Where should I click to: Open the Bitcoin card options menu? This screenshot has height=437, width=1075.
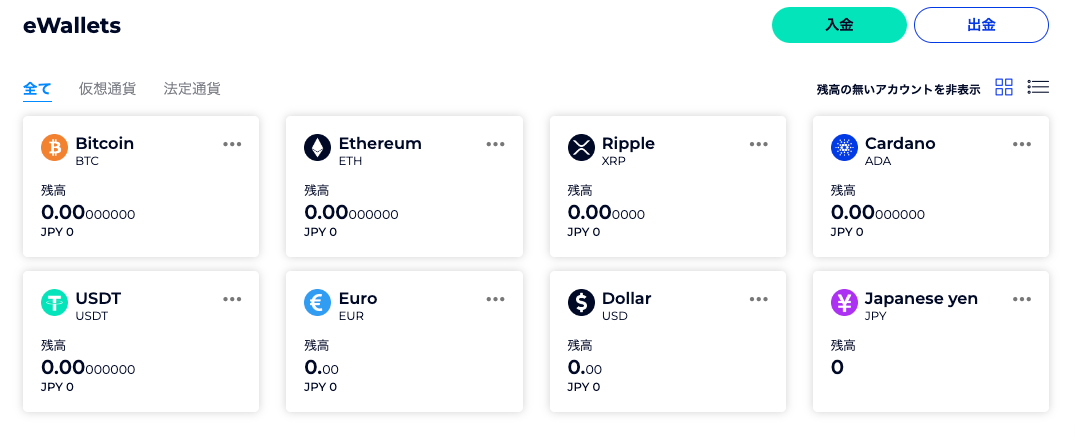pos(232,144)
